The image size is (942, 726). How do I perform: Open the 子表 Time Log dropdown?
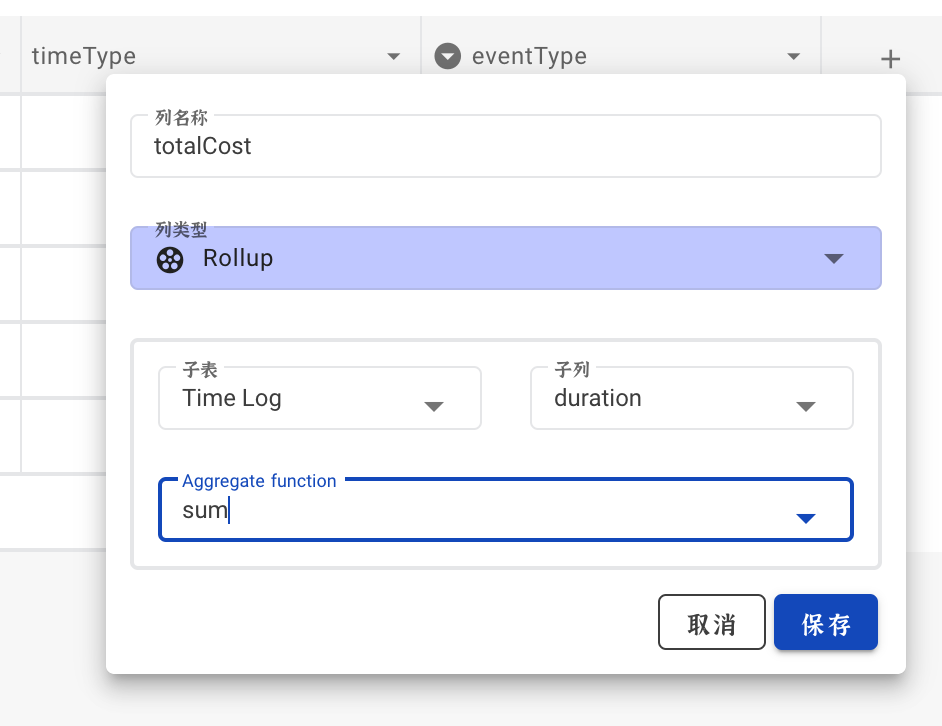tap(434, 406)
